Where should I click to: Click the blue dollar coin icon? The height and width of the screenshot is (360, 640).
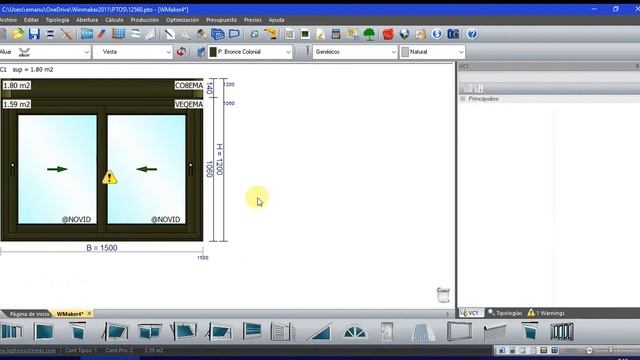pos(437,34)
